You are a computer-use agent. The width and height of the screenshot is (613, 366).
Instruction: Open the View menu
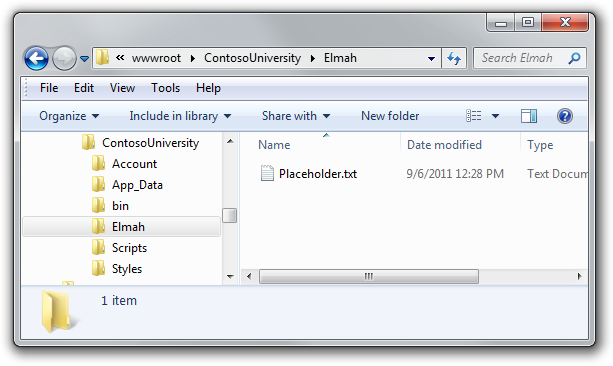[x=122, y=88]
